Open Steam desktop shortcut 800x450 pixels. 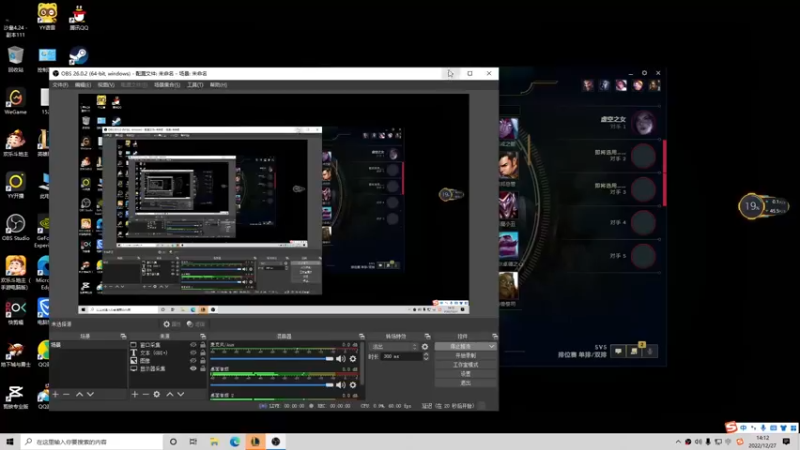click(x=78, y=56)
